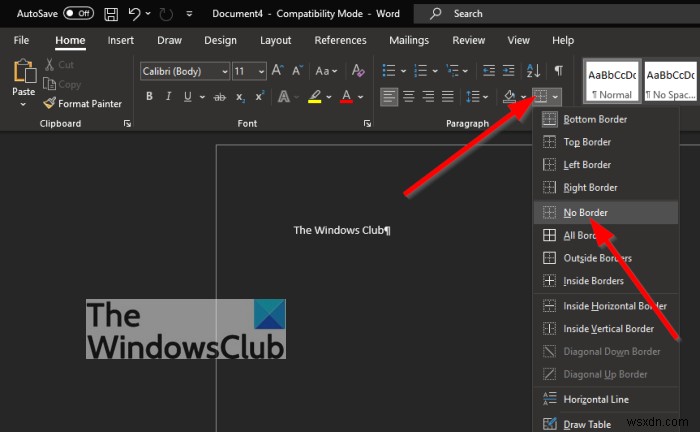Screen dimensions: 700x432
Task: Click Decrease Indent icon
Action: (489, 71)
